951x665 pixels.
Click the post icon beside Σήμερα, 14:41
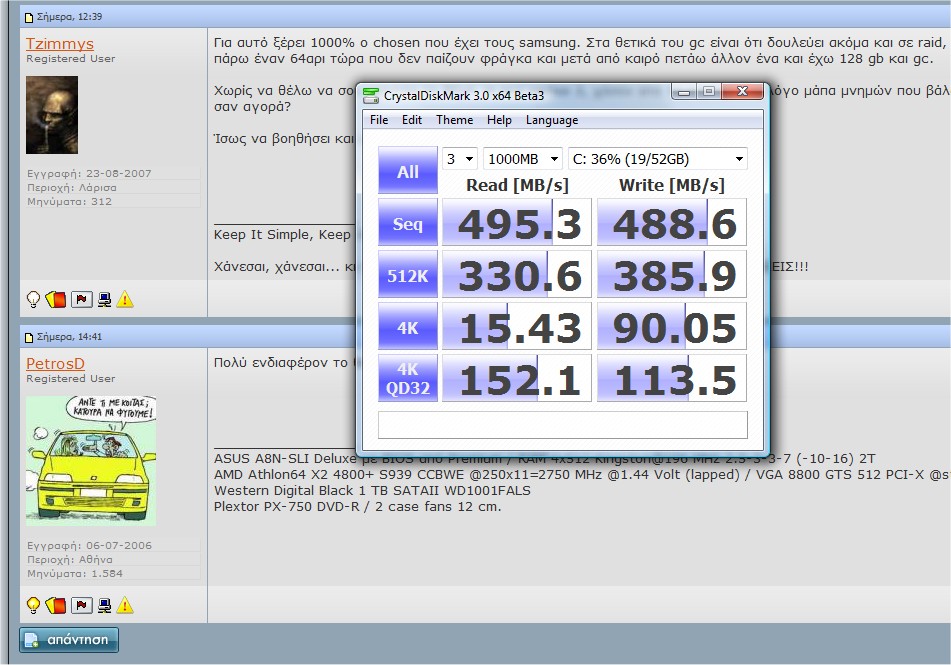(29, 337)
